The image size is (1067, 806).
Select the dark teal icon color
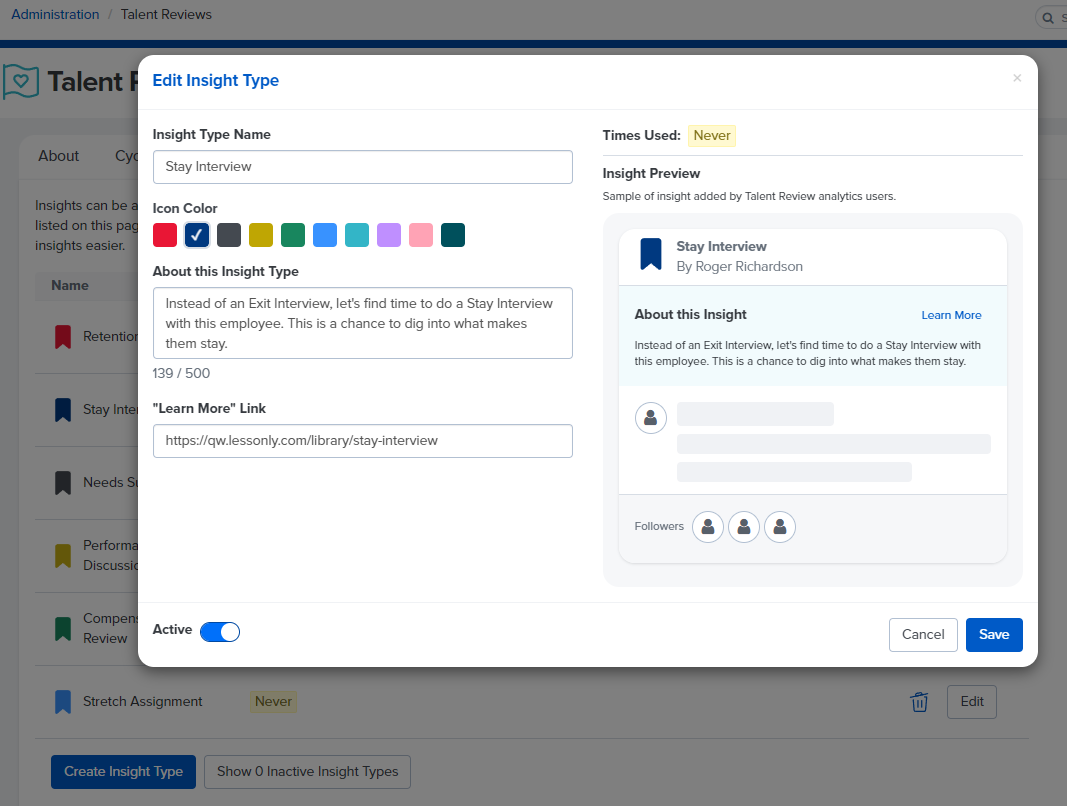click(453, 235)
